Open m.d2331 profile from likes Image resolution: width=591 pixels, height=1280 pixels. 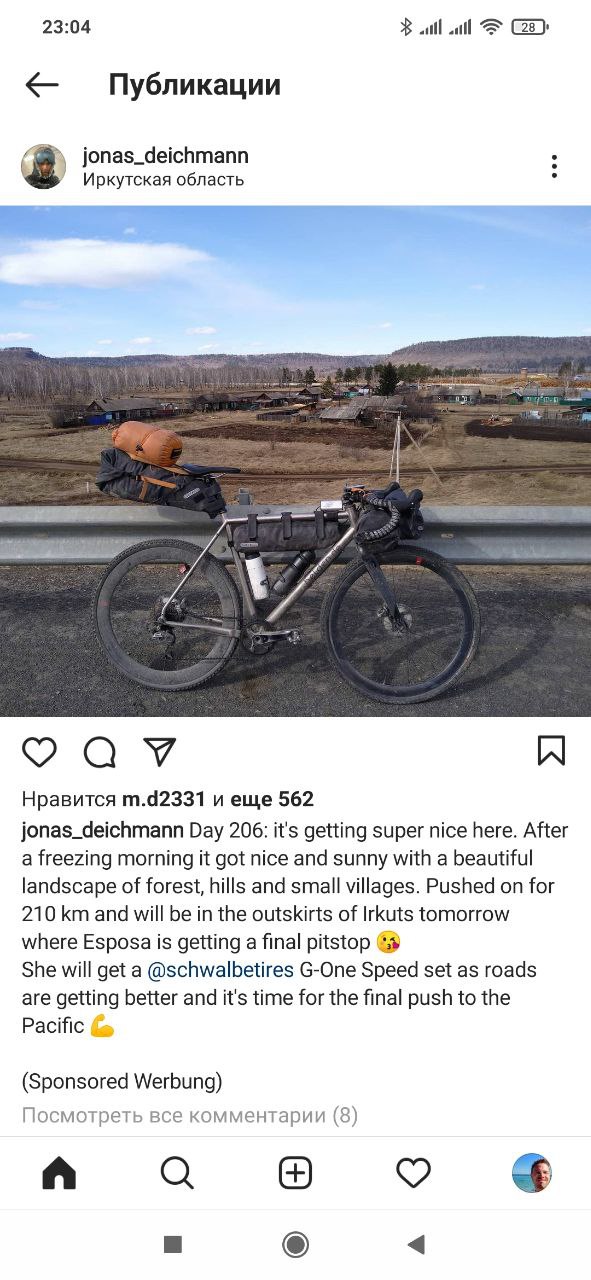coord(163,799)
